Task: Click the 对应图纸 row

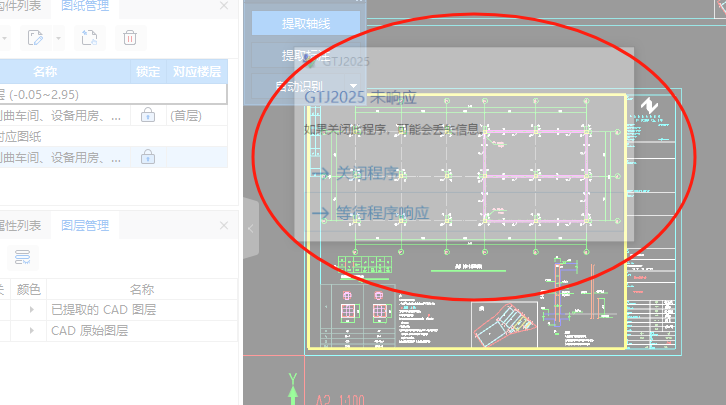Action: tap(113, 137)
